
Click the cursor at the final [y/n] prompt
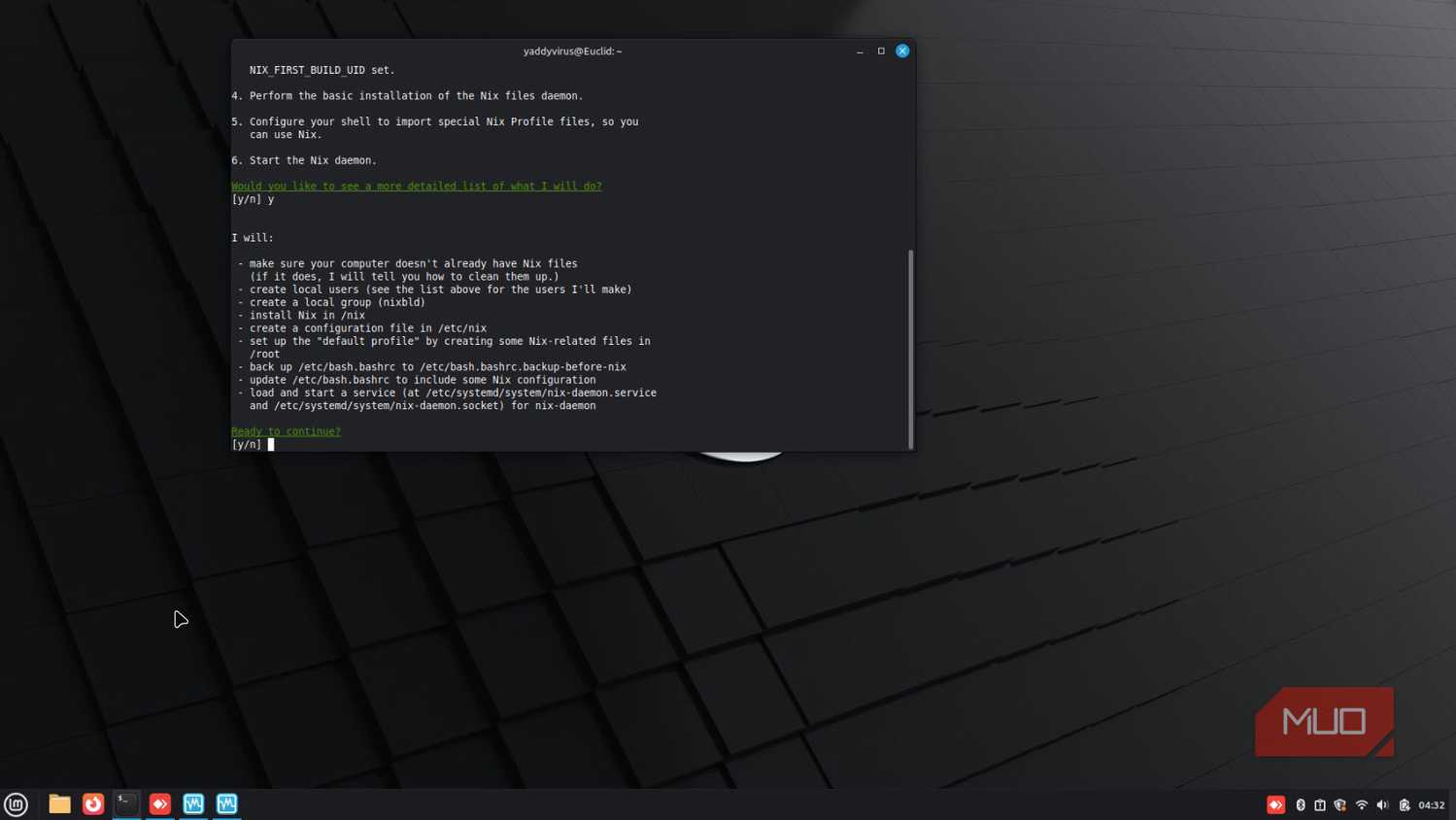tap(271, 445)
